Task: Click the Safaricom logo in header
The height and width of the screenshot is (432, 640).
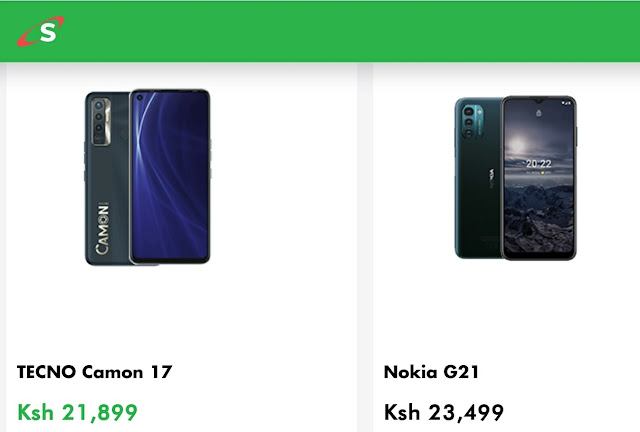Action: [40, 31]
